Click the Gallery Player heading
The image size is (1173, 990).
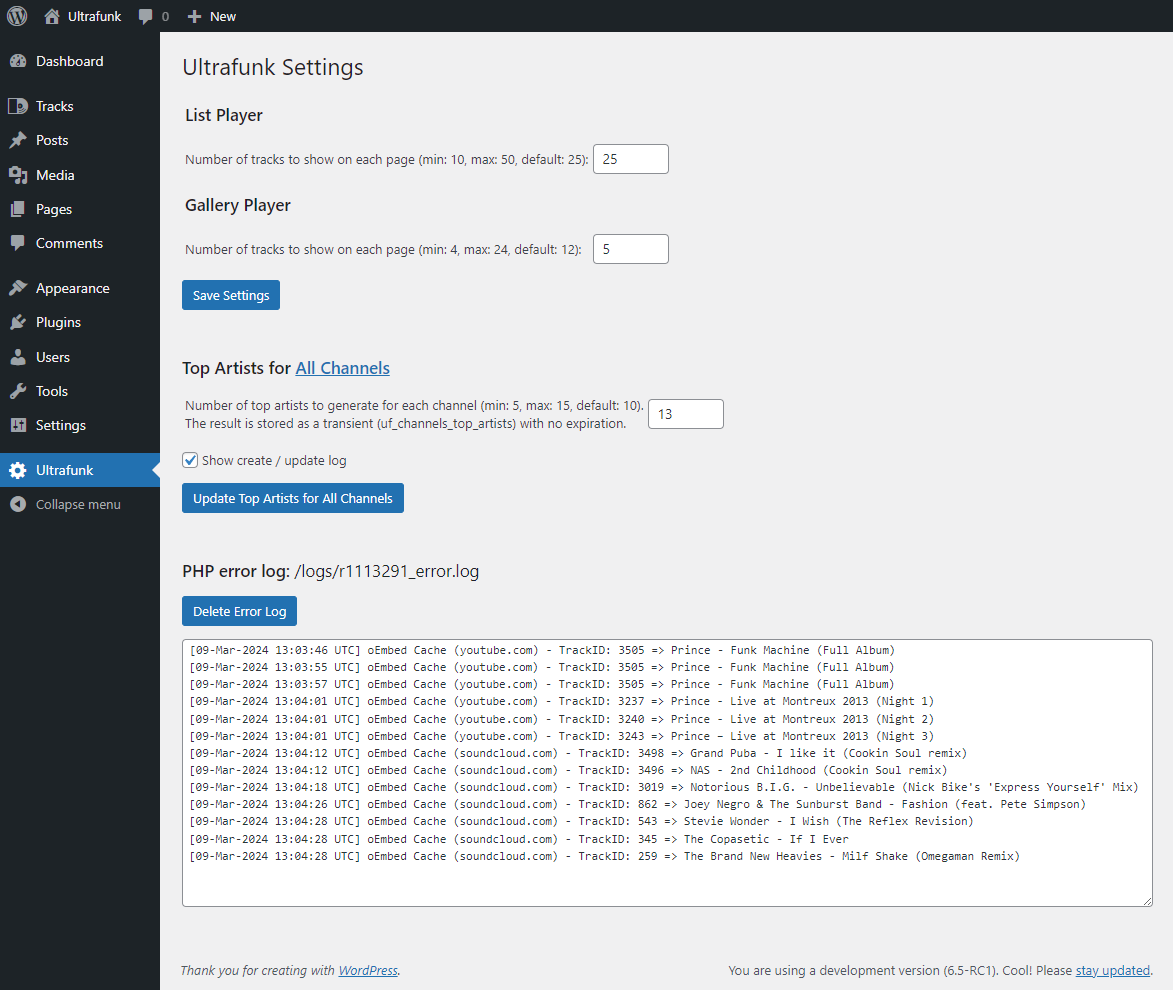[x=238, y=205]
